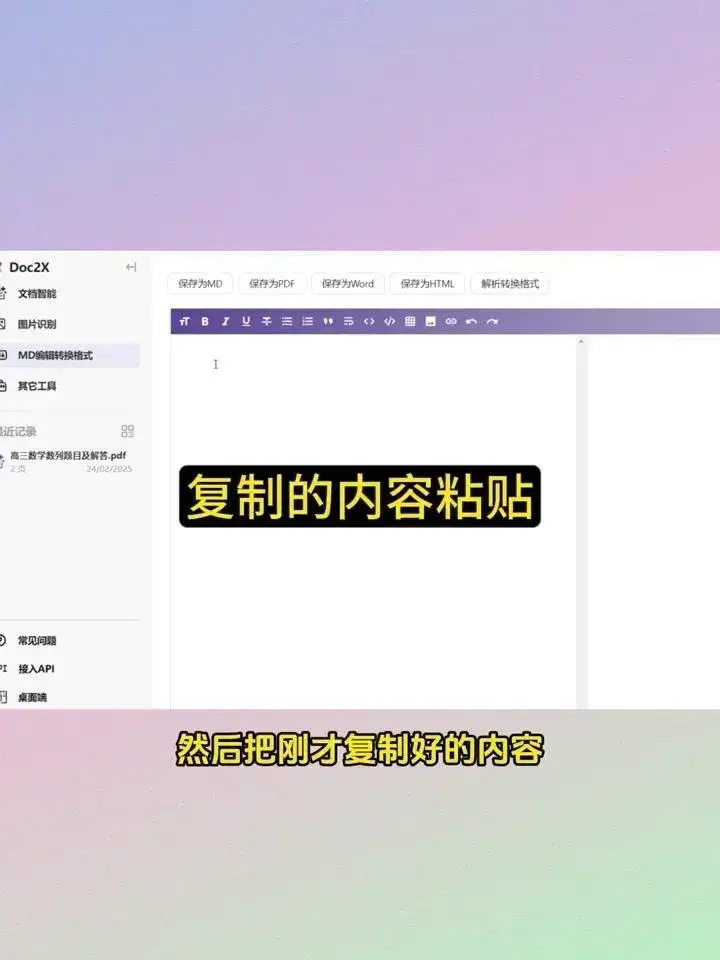The image size is (720, 960).
Task: Click 解析转换格式 button
Action: [x=510, y=283]
